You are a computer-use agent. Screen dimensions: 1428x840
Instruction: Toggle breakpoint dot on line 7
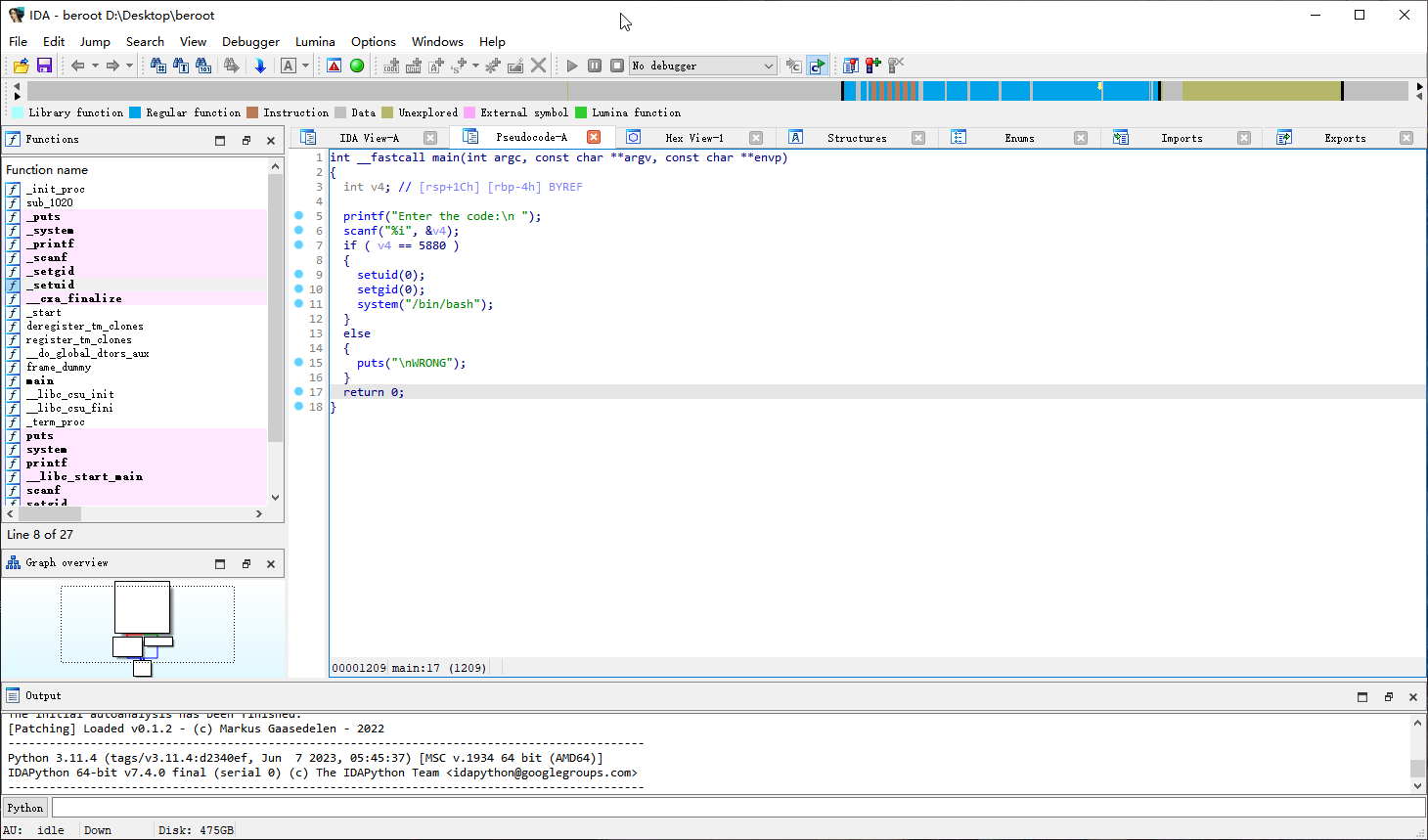[x=298, y=245]
